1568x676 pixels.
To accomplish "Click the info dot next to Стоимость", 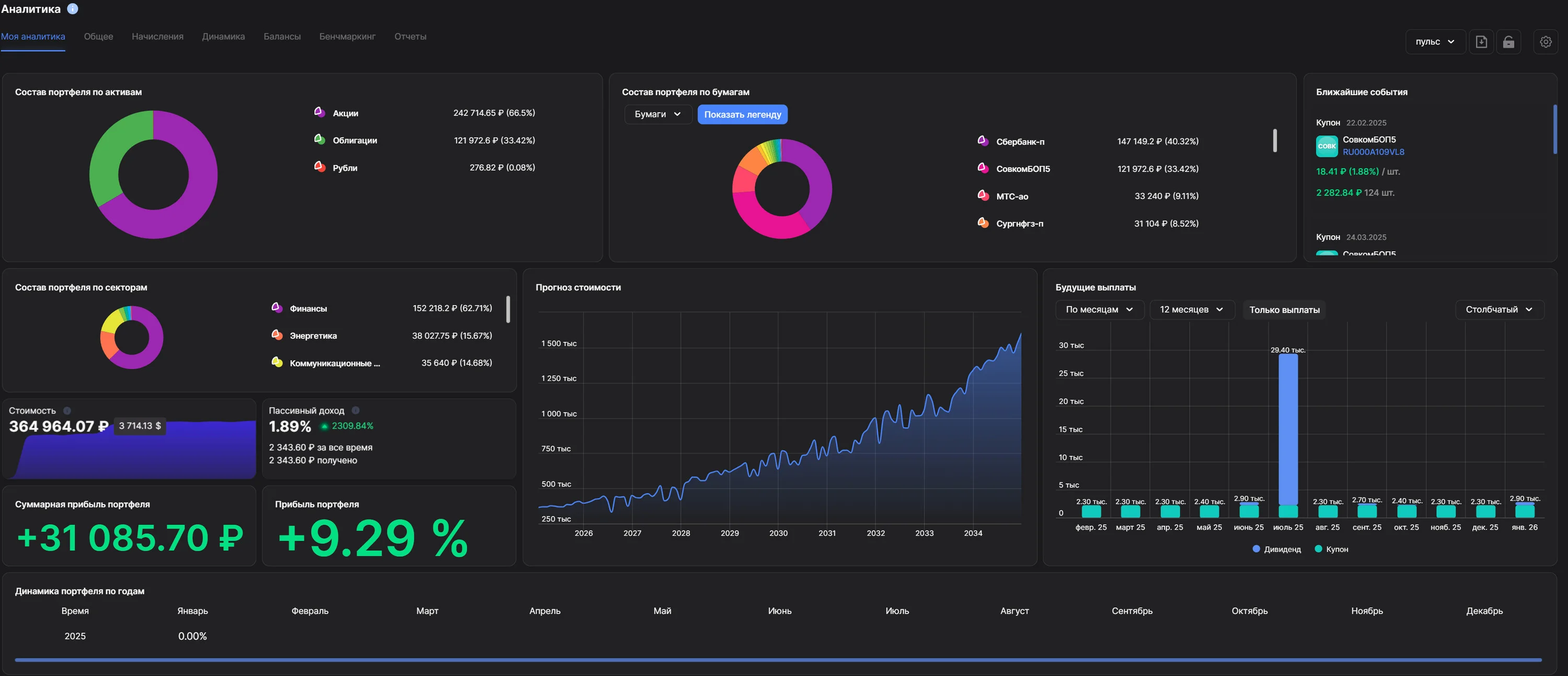I will coord(67,411).
